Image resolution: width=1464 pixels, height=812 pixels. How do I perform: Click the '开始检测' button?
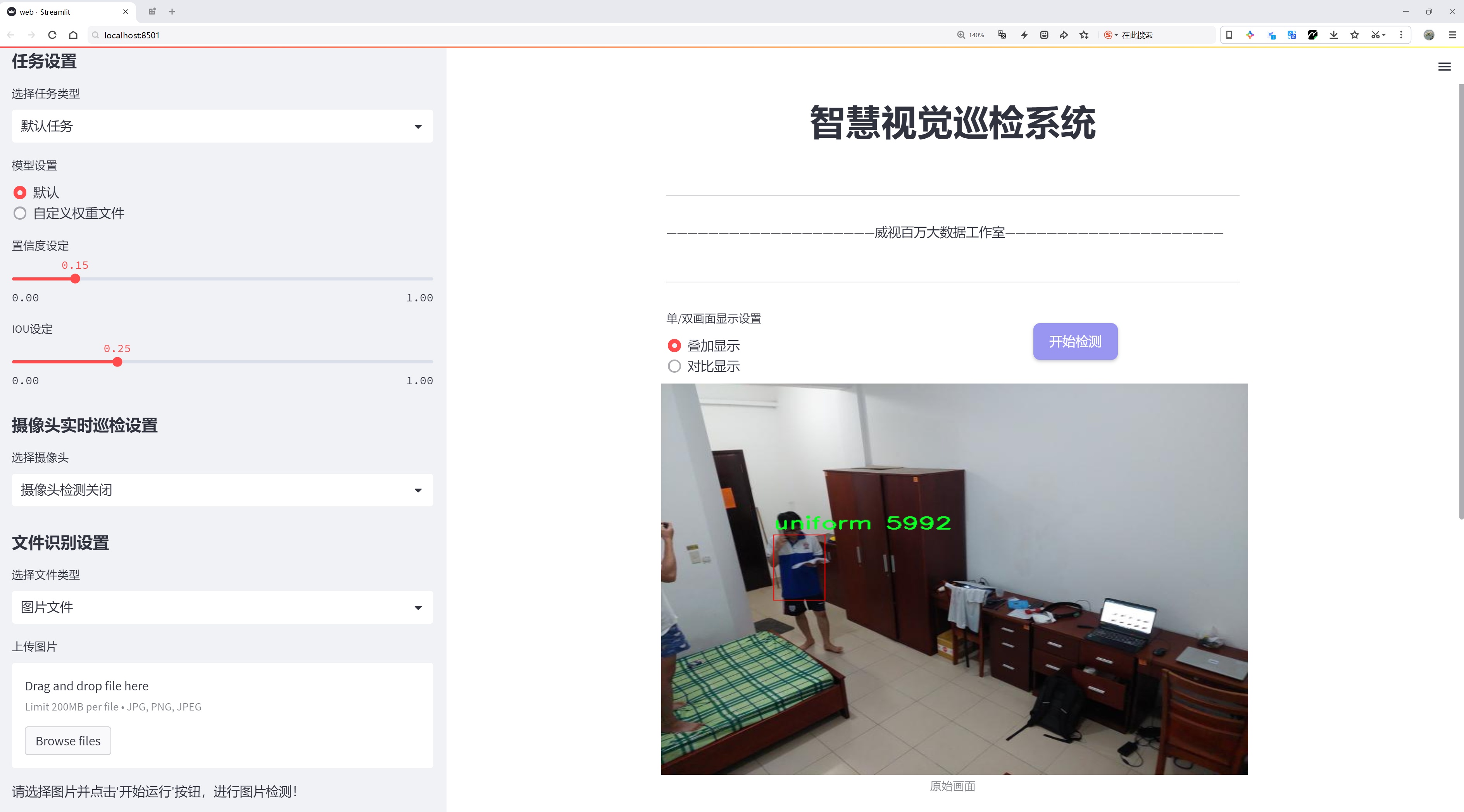click(1075, 341)
